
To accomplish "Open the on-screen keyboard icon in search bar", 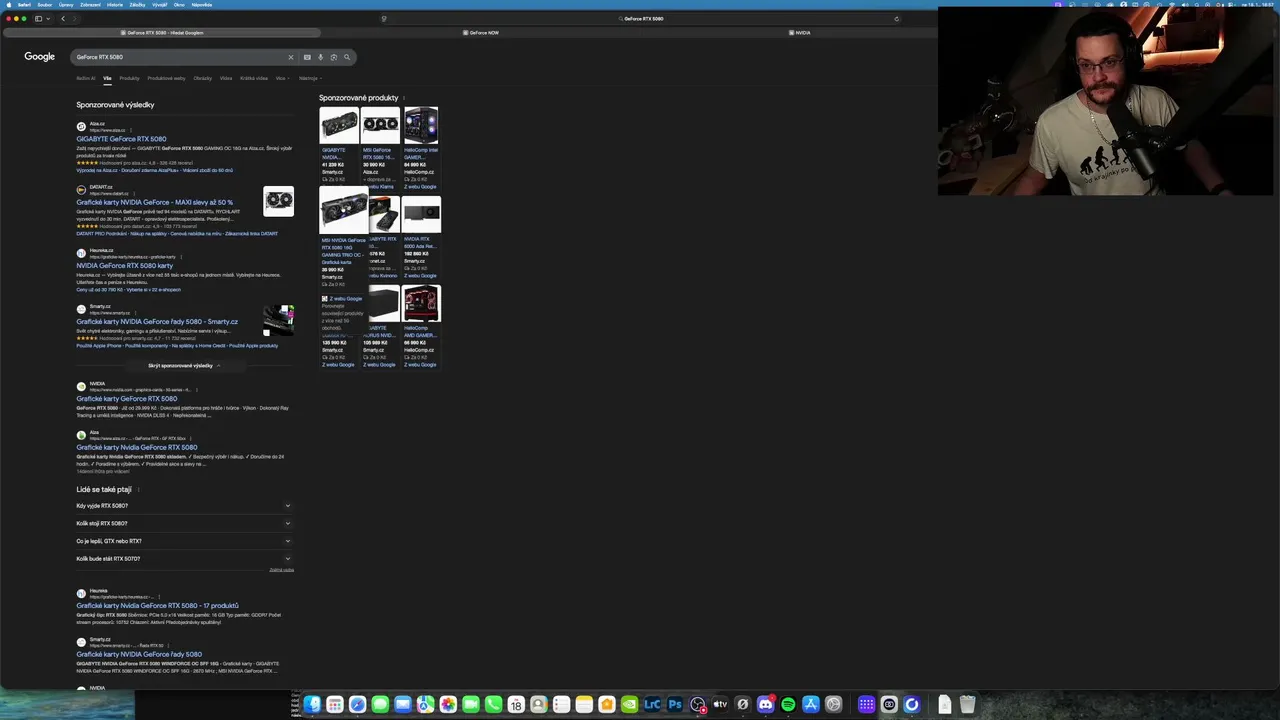I will (x=307, y=57).
